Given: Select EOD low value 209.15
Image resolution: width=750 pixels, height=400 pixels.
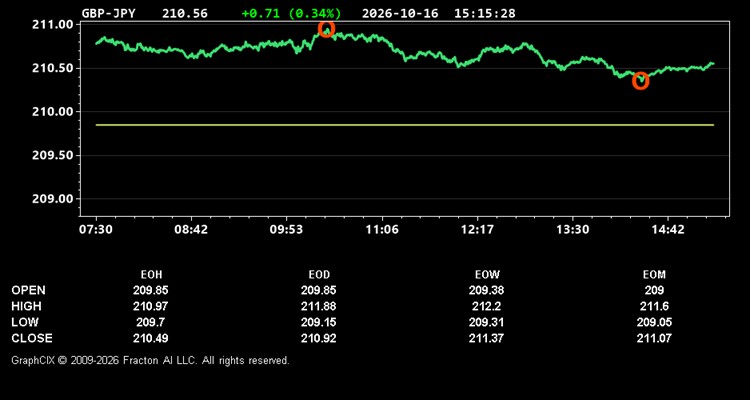Looking at the screenshot, I should pyautogui.click(x=319, y=322).
